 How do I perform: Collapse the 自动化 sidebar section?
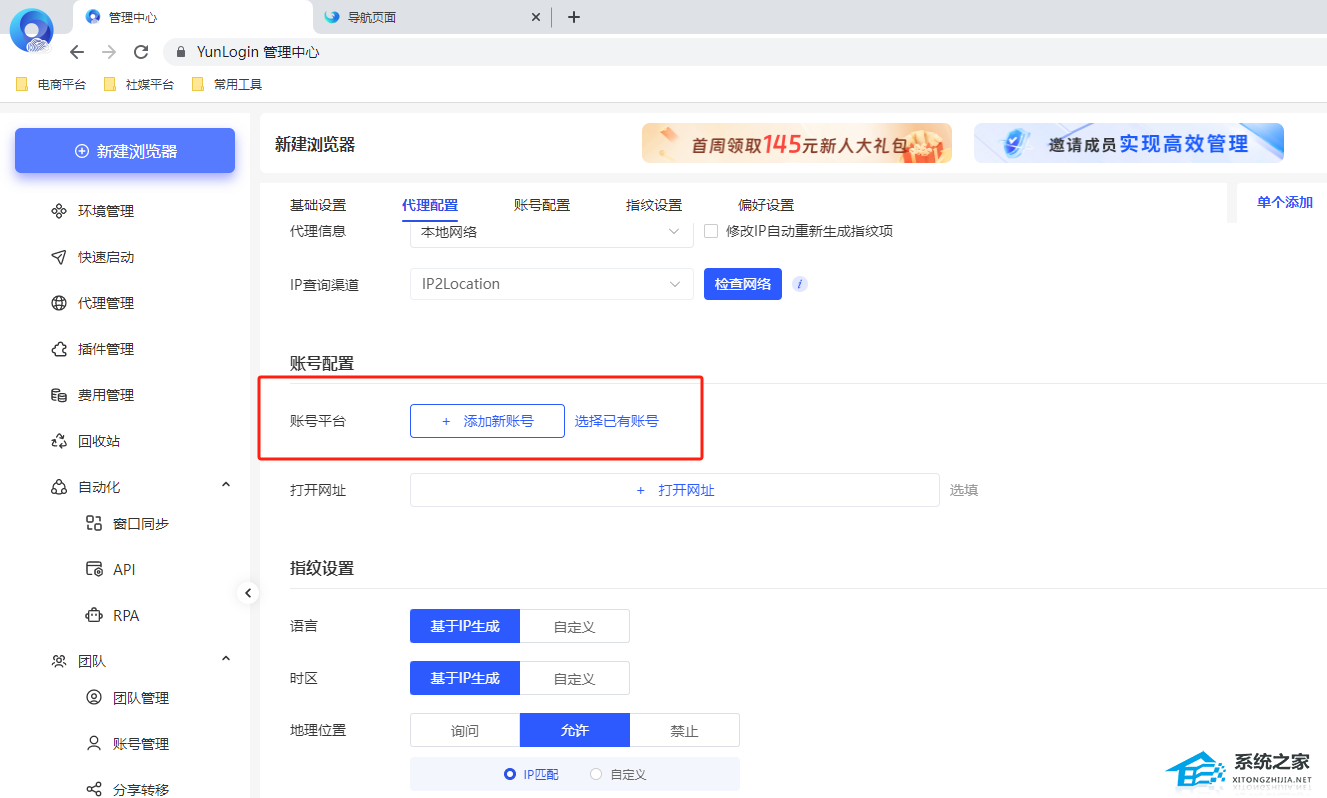pos(226,486)
